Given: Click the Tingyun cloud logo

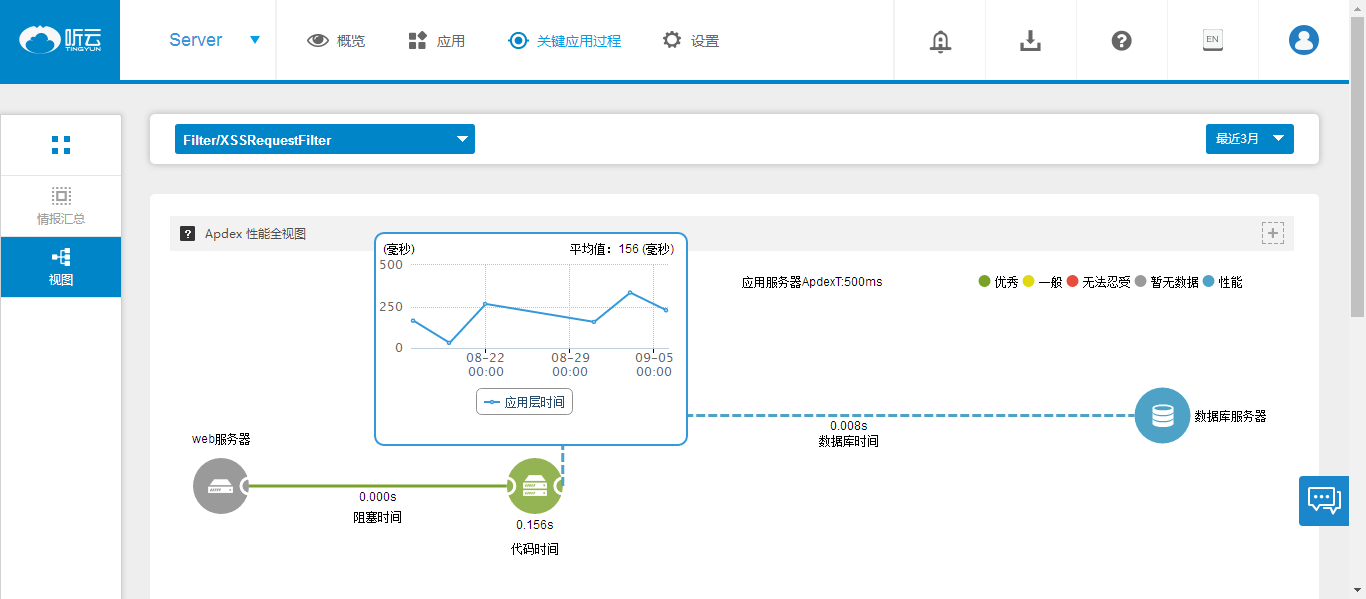Looking at the screenshot, I should click(60, 40).
